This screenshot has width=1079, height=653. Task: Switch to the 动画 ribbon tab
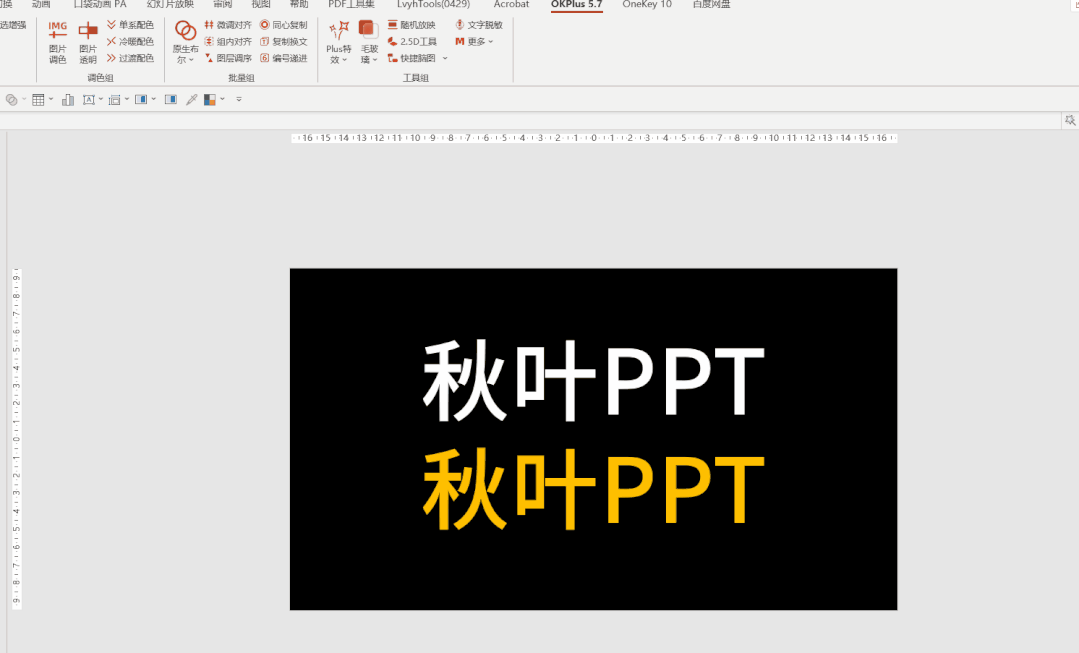[x=41, y=4]
